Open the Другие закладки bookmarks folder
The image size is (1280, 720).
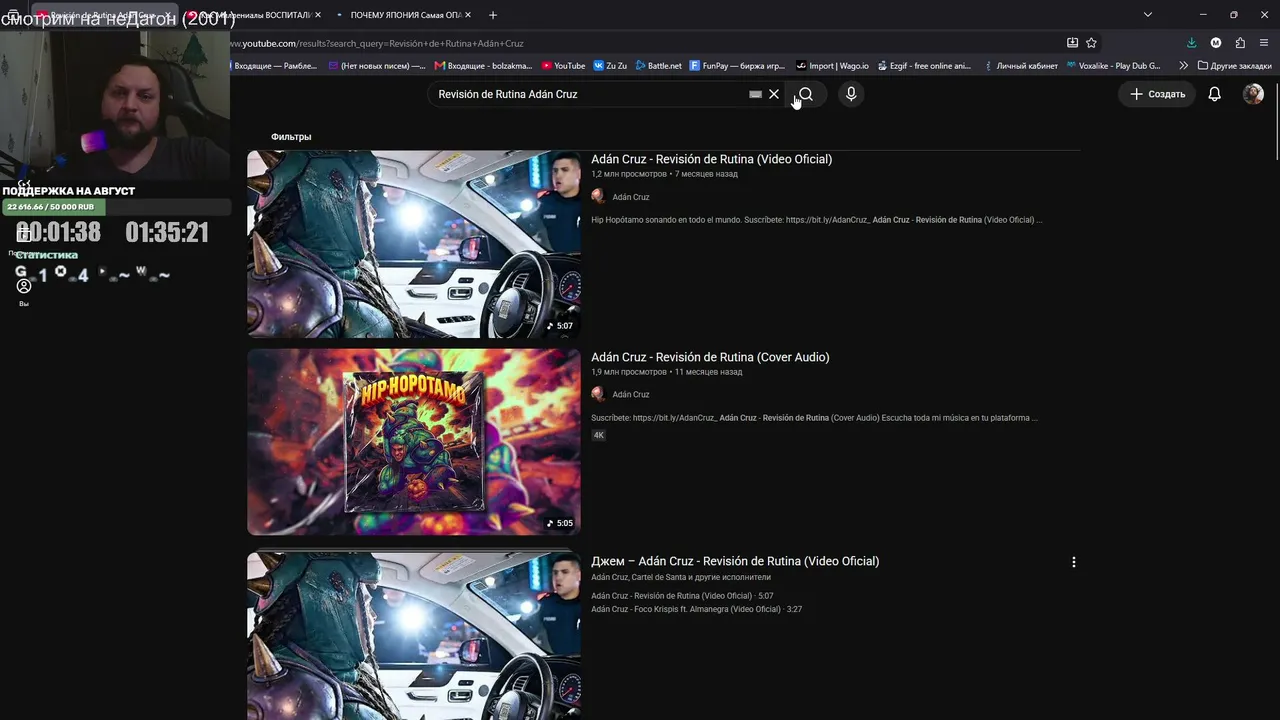(1235, 66)
